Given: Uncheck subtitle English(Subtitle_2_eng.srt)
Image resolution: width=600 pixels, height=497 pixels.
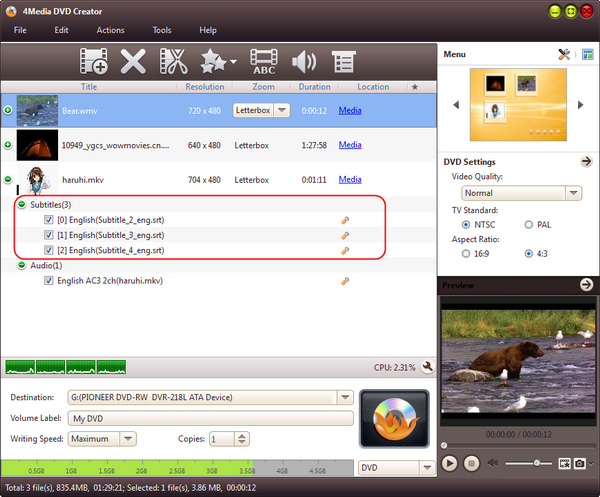Looking at the screenshot, I should pyautogui.click(x=49, y=219).
